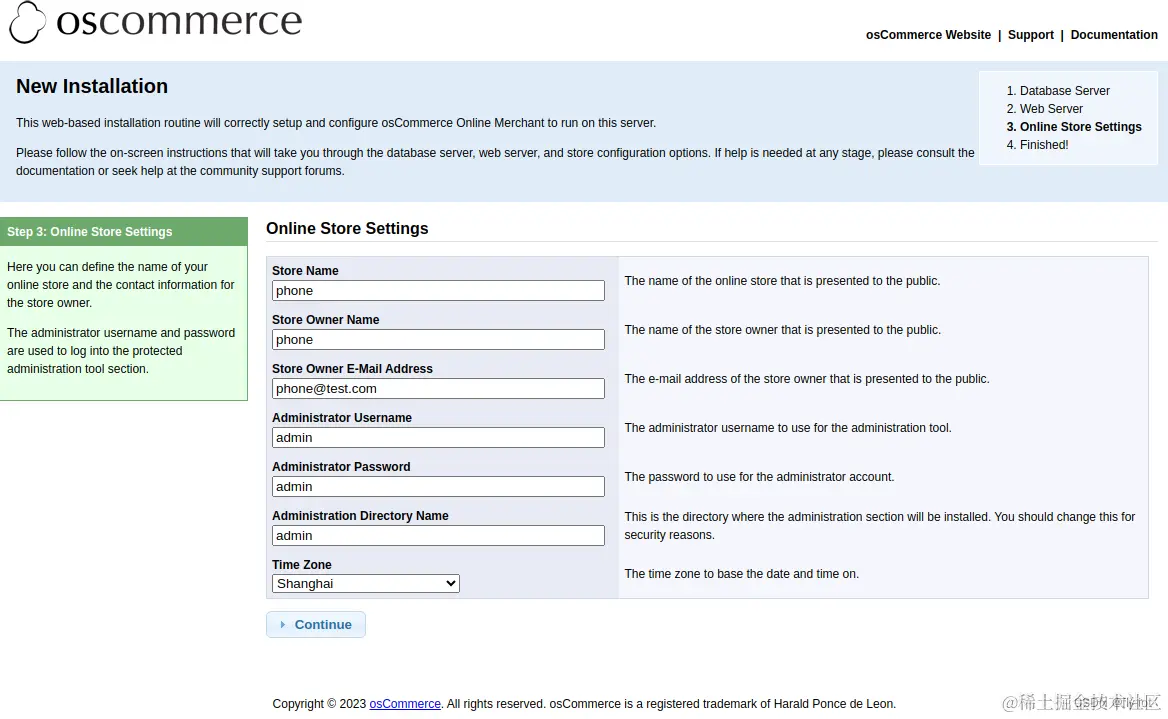1168x719 pixels.
Task: Click the 'Administrator Password' label
Action: point(341,467)
